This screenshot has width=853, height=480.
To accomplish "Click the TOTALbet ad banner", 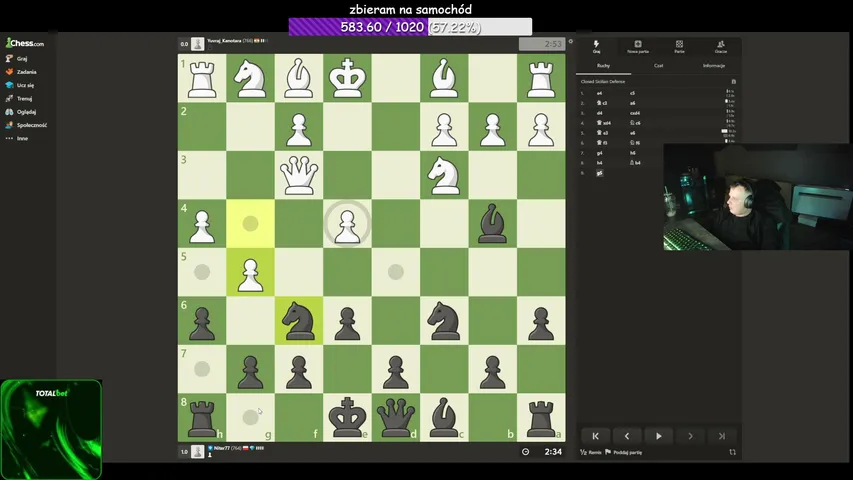I will (x=51, y=429).
